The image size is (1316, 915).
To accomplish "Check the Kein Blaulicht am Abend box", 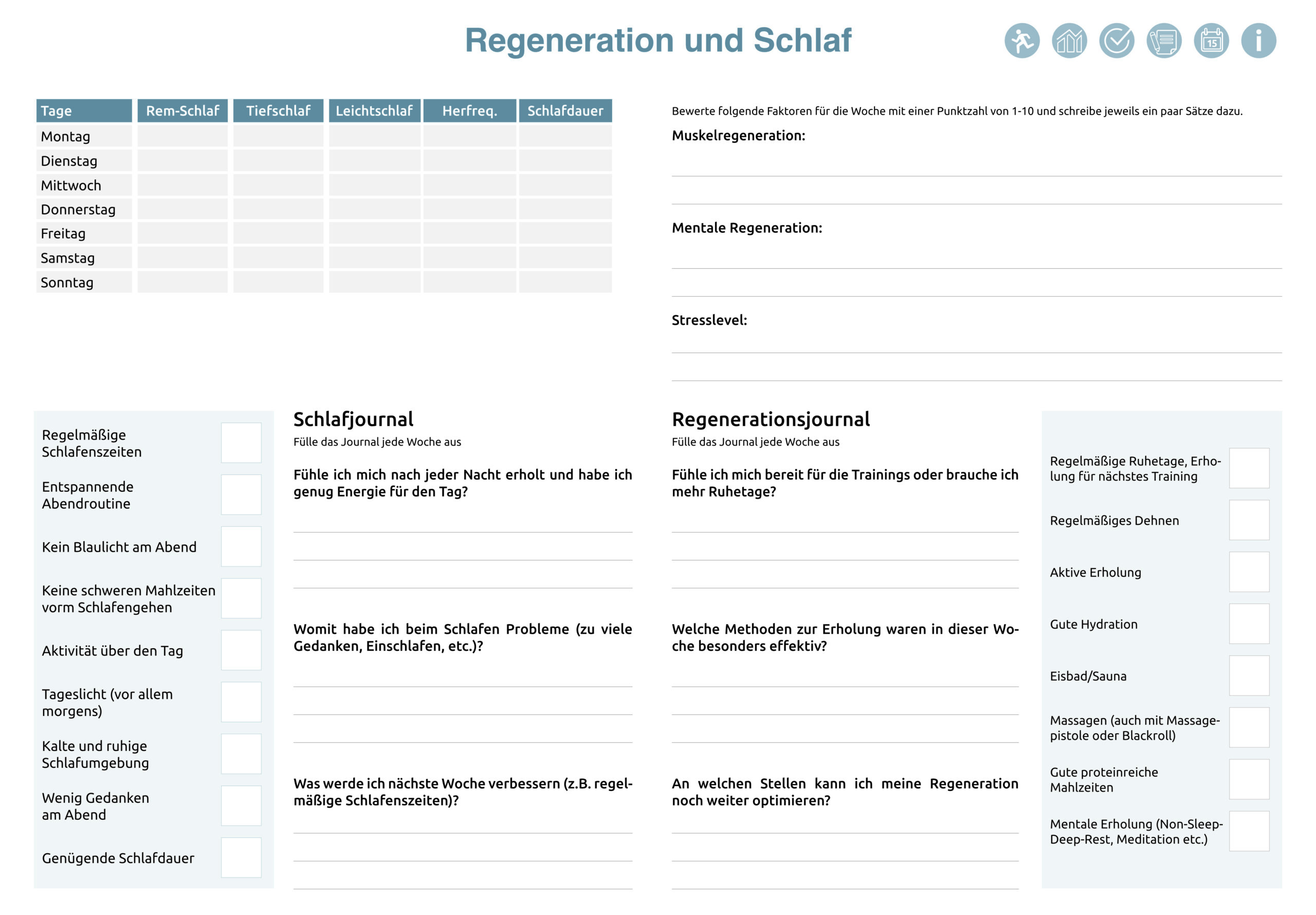I will click(241, 546).
